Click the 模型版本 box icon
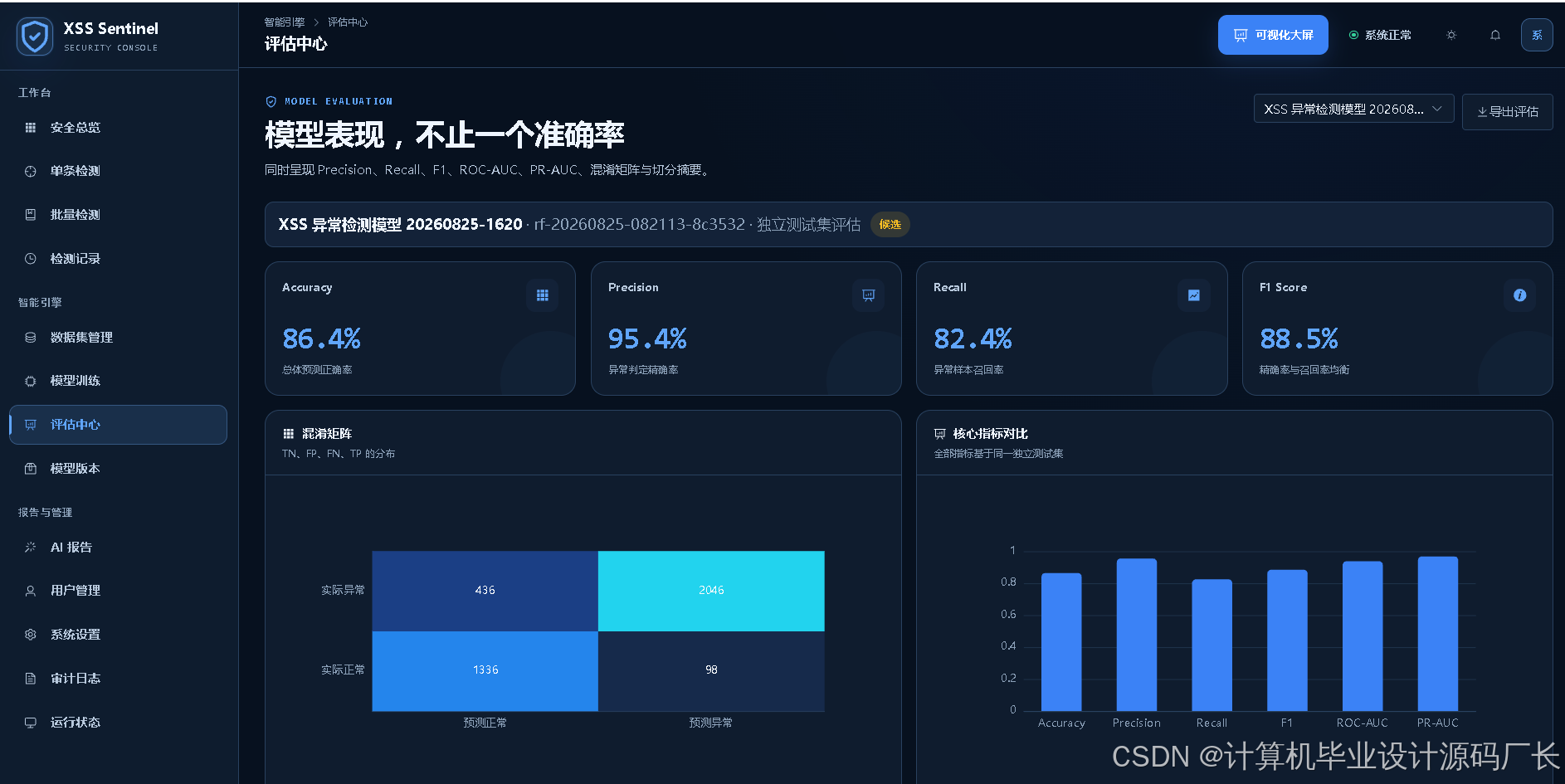 click(x=31, y=469)
